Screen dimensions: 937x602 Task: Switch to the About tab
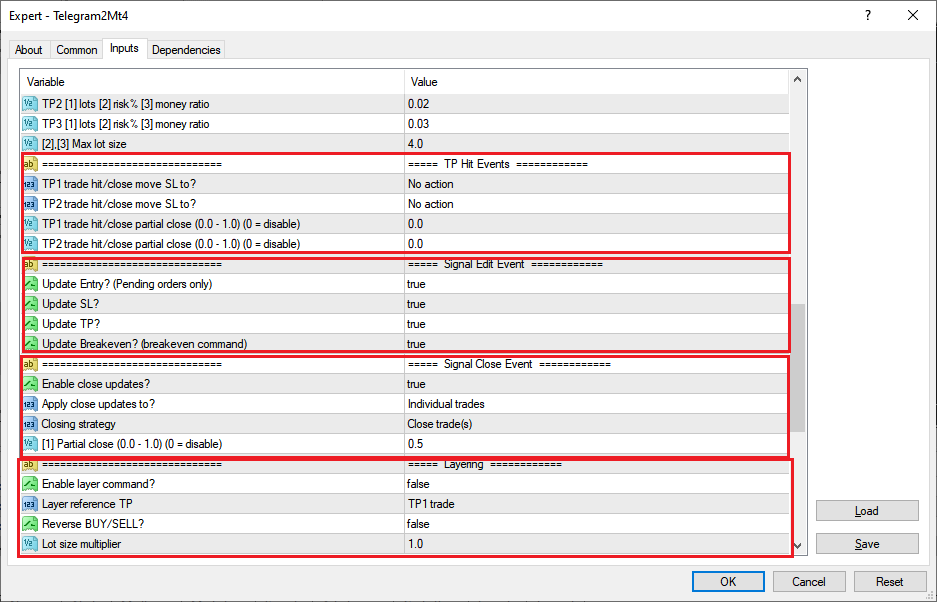[x=29, y=50]
